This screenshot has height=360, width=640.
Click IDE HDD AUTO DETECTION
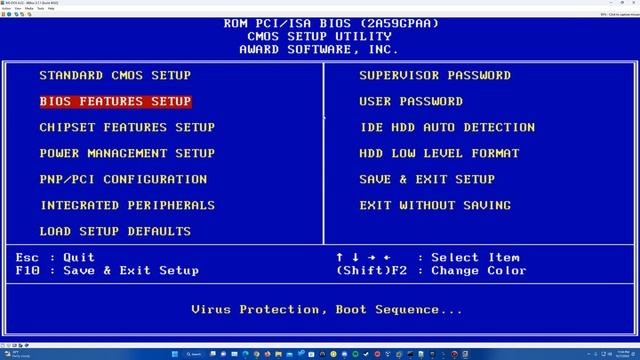[x=447, y=127]
